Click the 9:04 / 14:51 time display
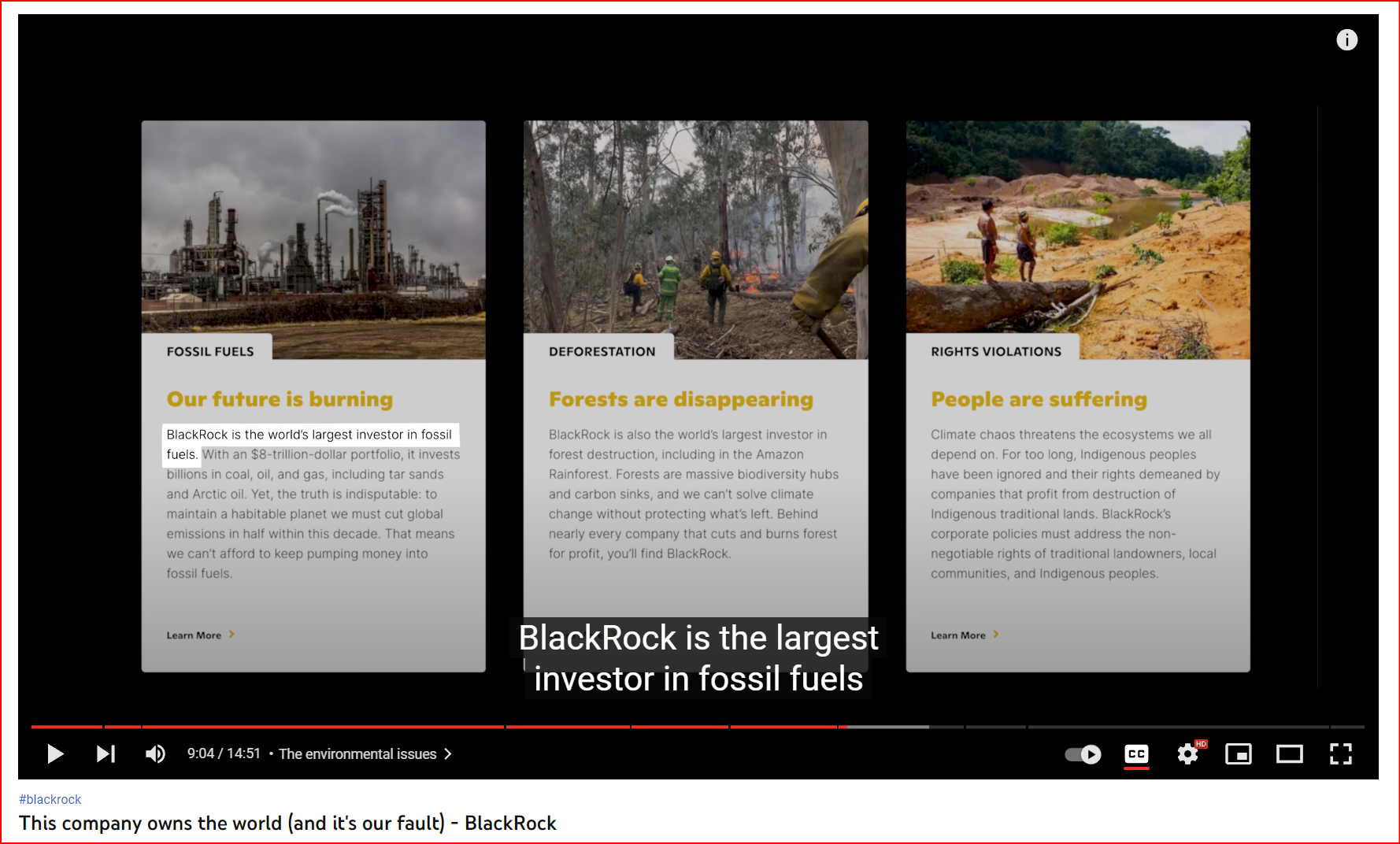The height and width of the screenshot is (844, 1400). (224, 754)
